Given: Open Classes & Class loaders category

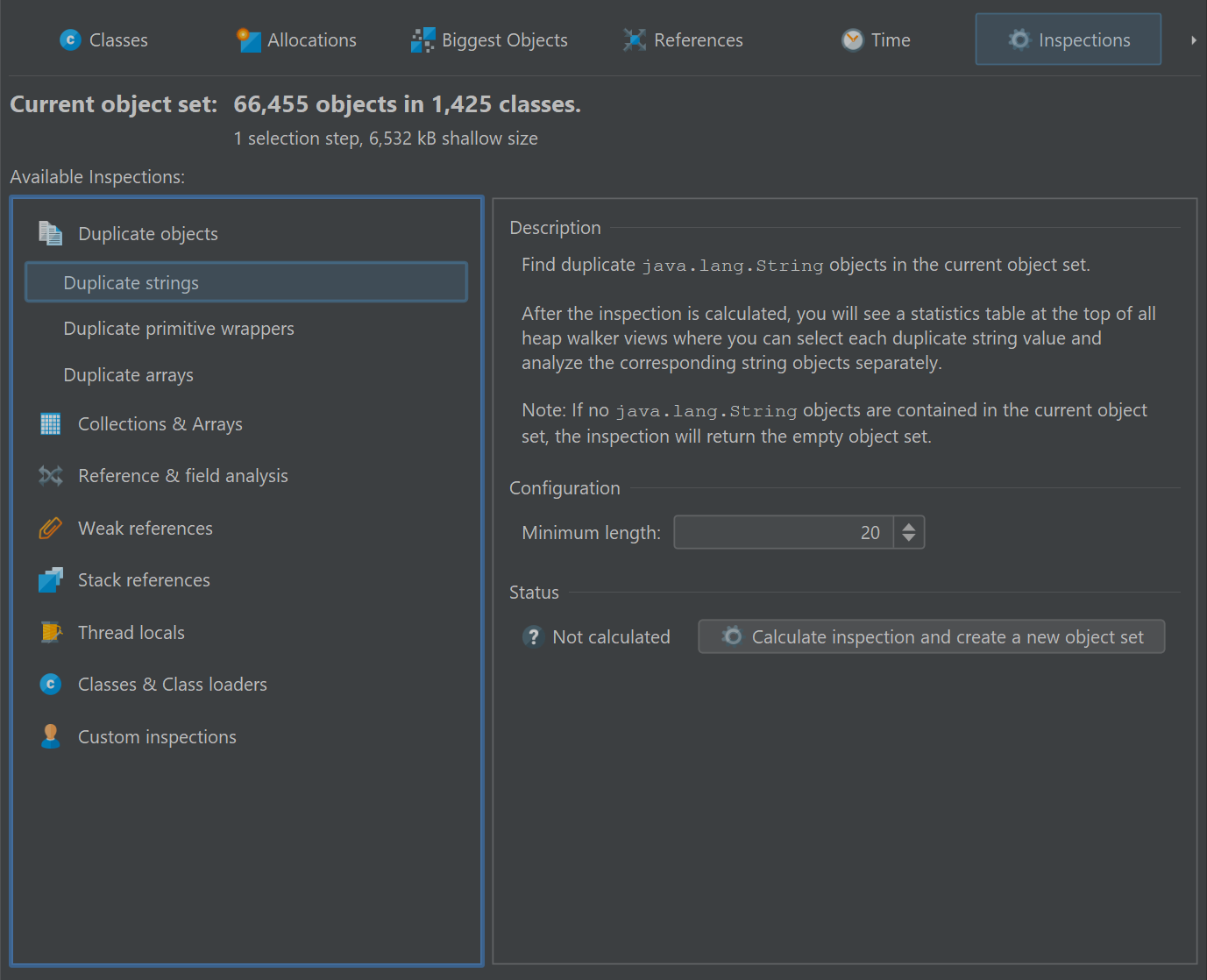Looking at the screenshot, I should tap(246, 685).
